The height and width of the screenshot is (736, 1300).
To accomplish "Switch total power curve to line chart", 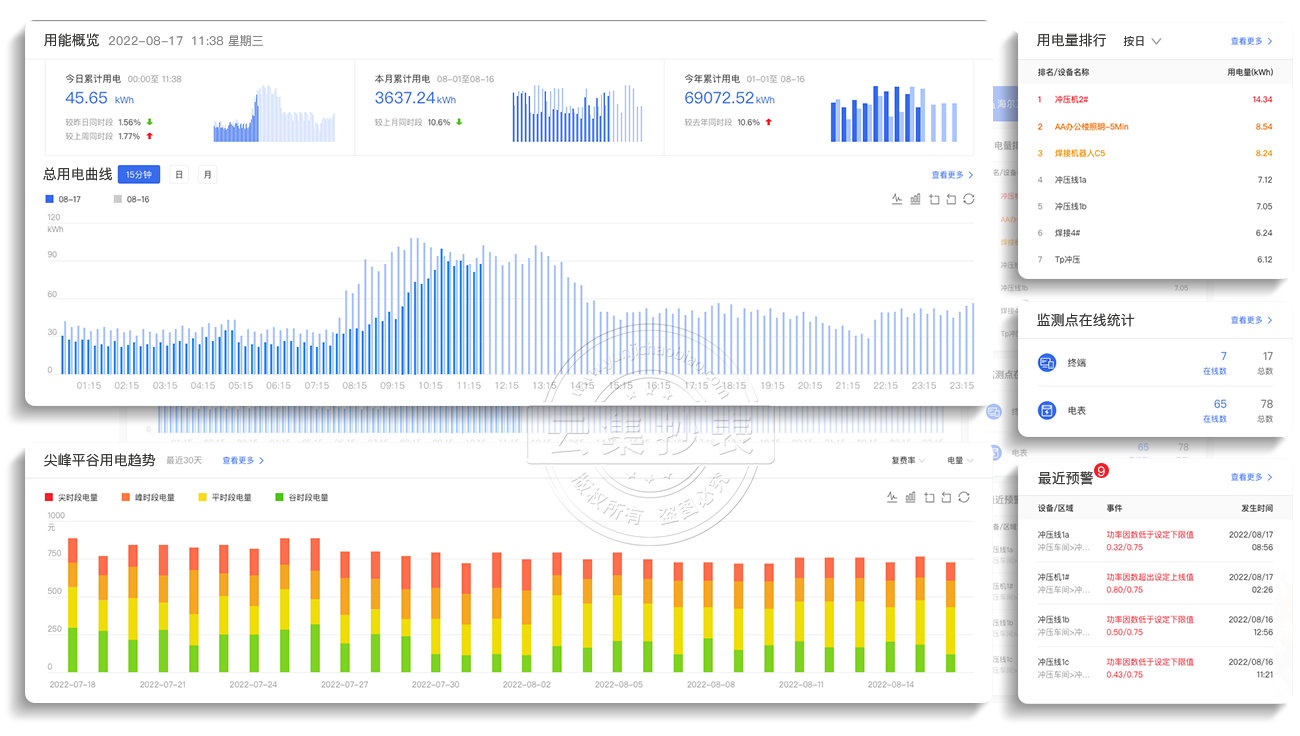I will [x=897, y=199].
